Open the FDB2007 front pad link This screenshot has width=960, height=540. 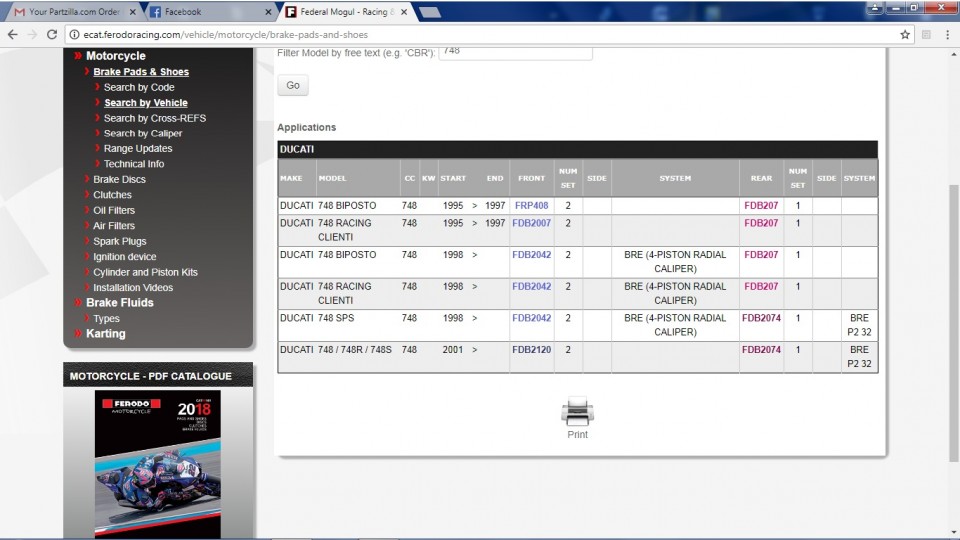pos(531,223)
